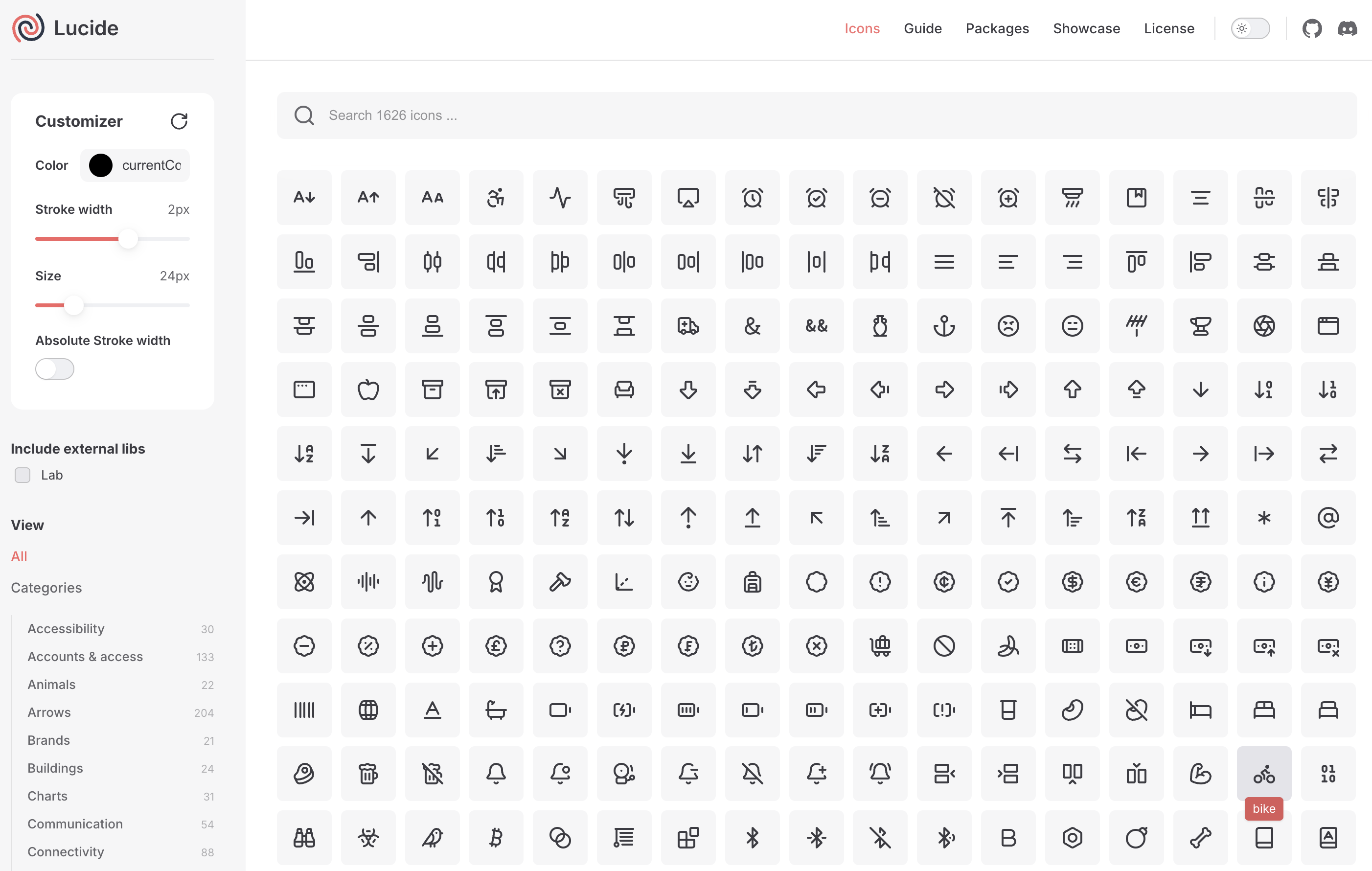
Task: Switch the light/dark theme toggle
Action: click(1250, 28)
